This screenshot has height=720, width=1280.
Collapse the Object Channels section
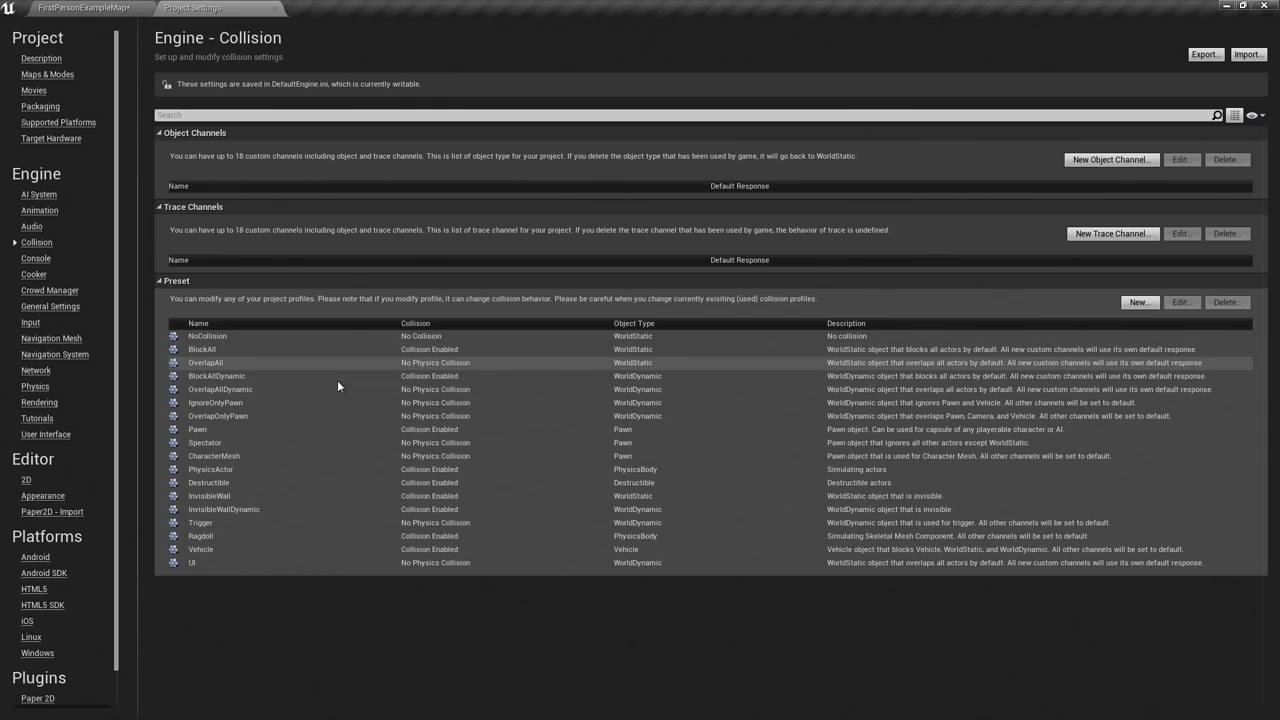click(159, 133)
